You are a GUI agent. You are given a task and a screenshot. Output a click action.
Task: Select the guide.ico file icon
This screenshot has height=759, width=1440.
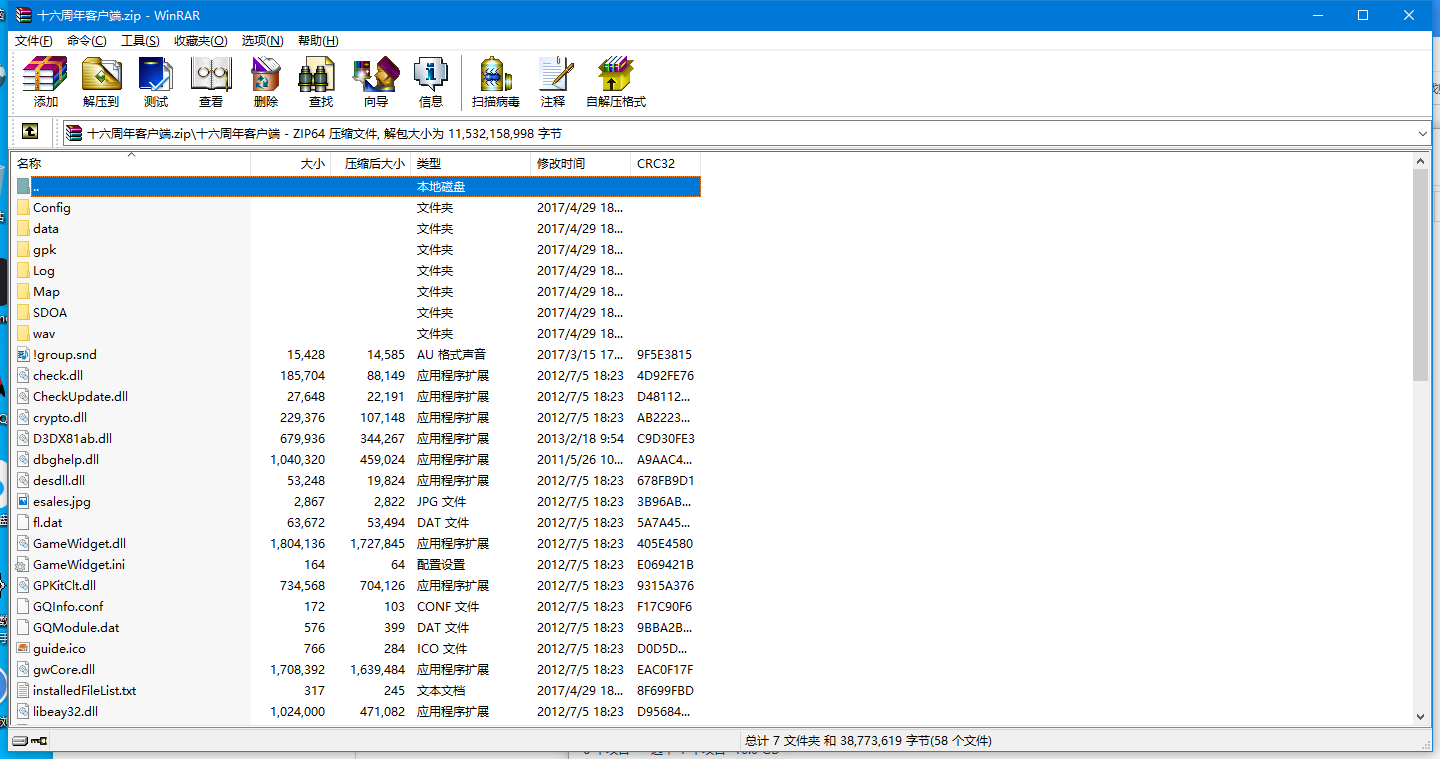(x=23, y=649)
